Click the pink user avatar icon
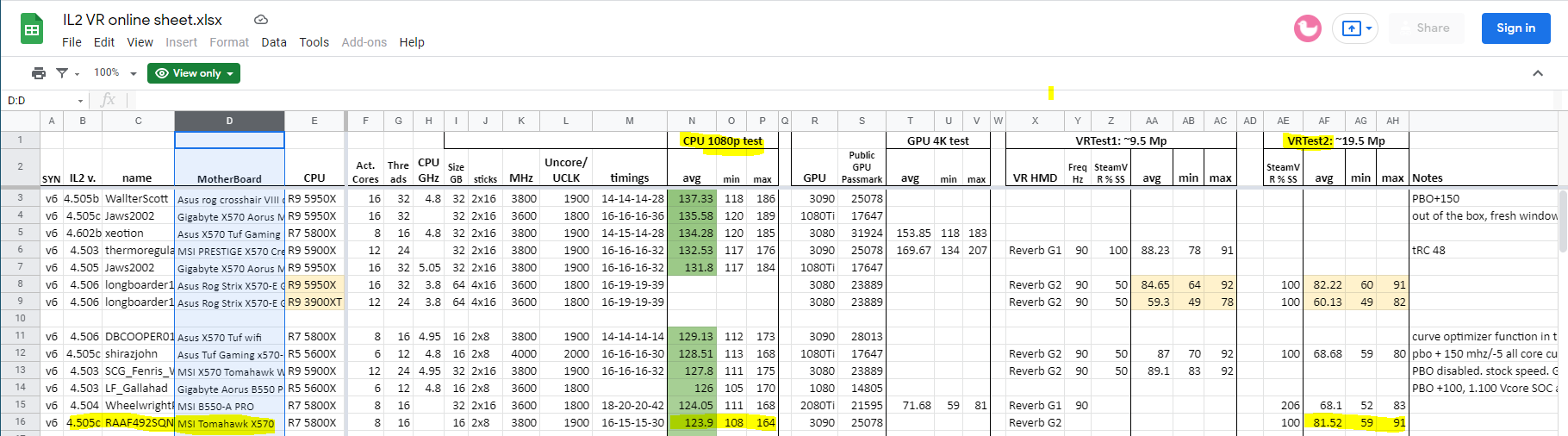1568x436 pixels. tap(1307, 28)
